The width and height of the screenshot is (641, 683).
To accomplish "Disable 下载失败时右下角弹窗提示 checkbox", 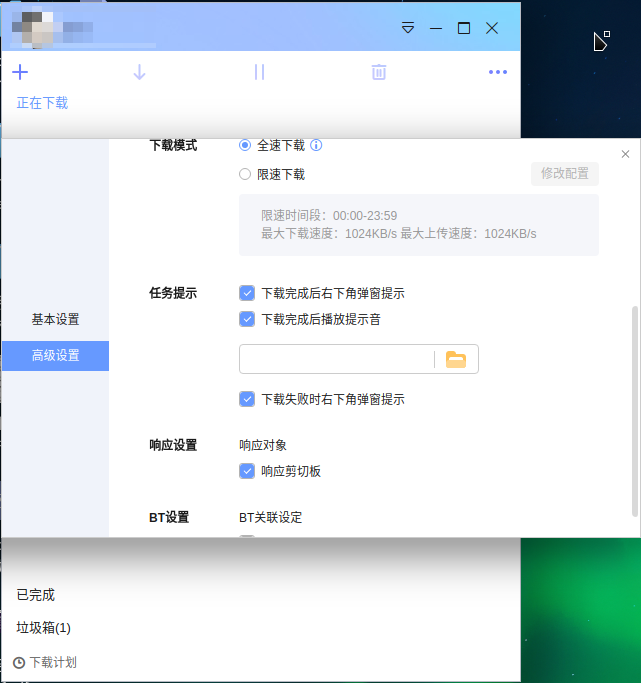I will coord(247,399).
